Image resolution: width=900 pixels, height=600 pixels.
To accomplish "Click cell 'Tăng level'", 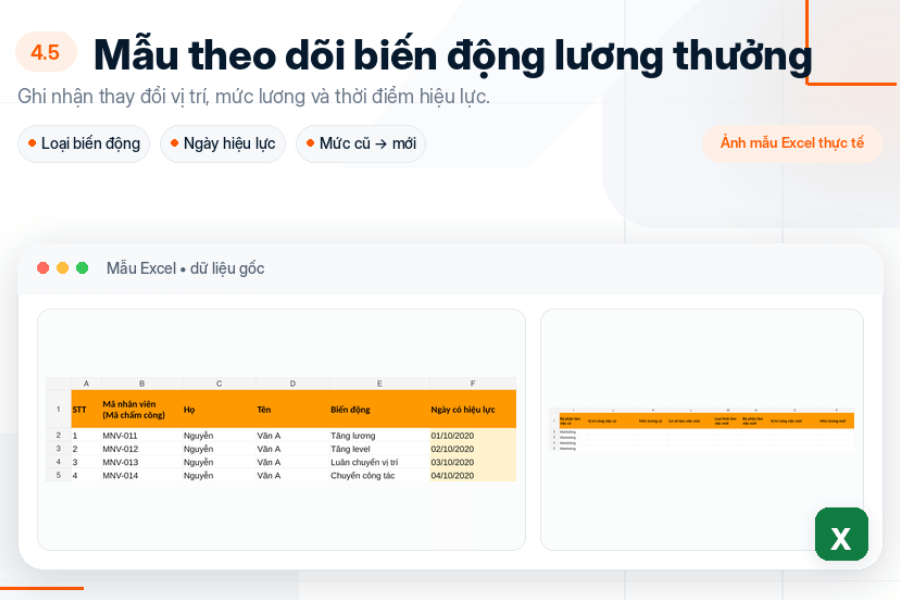I will (379, 449).
